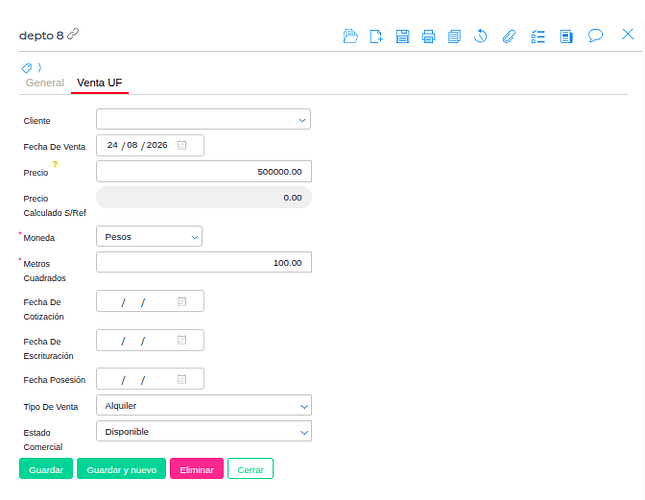
Task: Click the Cerrar button
Action: coord(251,469)
